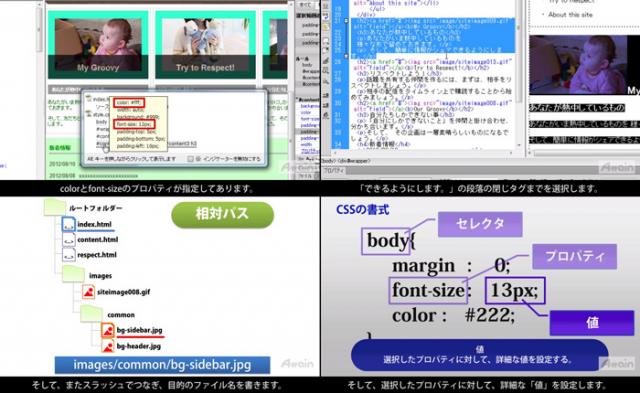Click the bg-header.jpg image file icon
Image resolution: width=640 pixels, height=393 pixels.
pyautogui.click(x=108, y=346)
